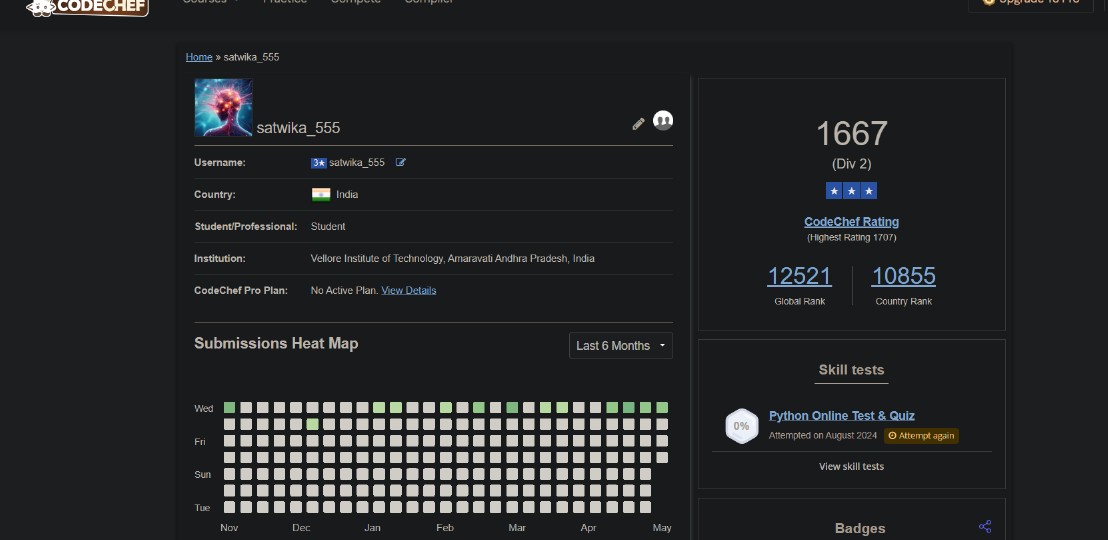Click the first dark green cell in the Wed row
This screenshot has height=540, width=1108.
point(230,408)
